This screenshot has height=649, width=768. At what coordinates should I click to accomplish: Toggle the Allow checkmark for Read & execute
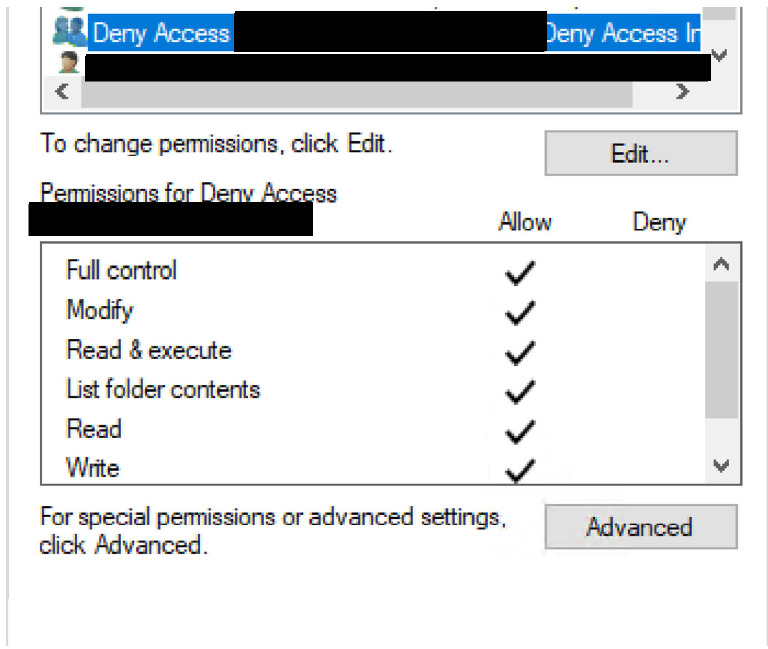tap(520, 352)
